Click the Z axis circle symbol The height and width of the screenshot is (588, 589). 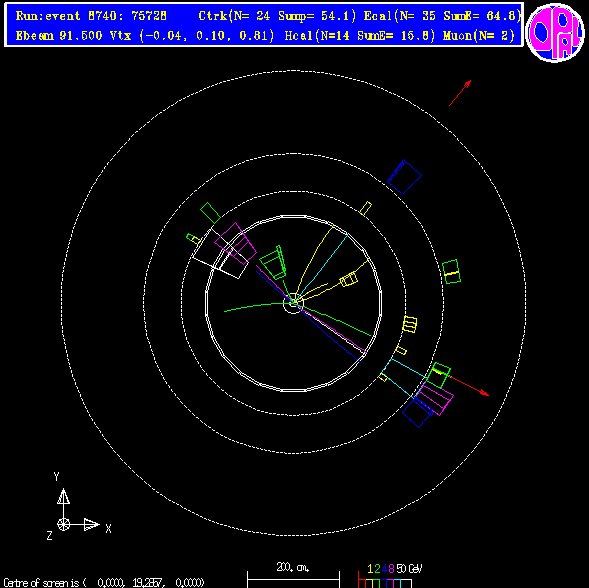point(63,525)
